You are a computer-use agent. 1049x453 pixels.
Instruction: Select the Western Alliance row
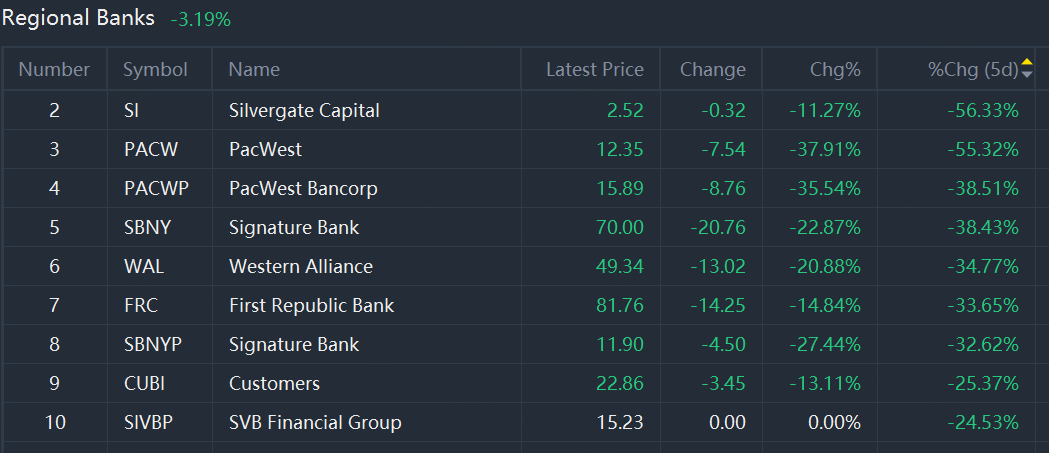pyautogui.click(x=518, y=266)
